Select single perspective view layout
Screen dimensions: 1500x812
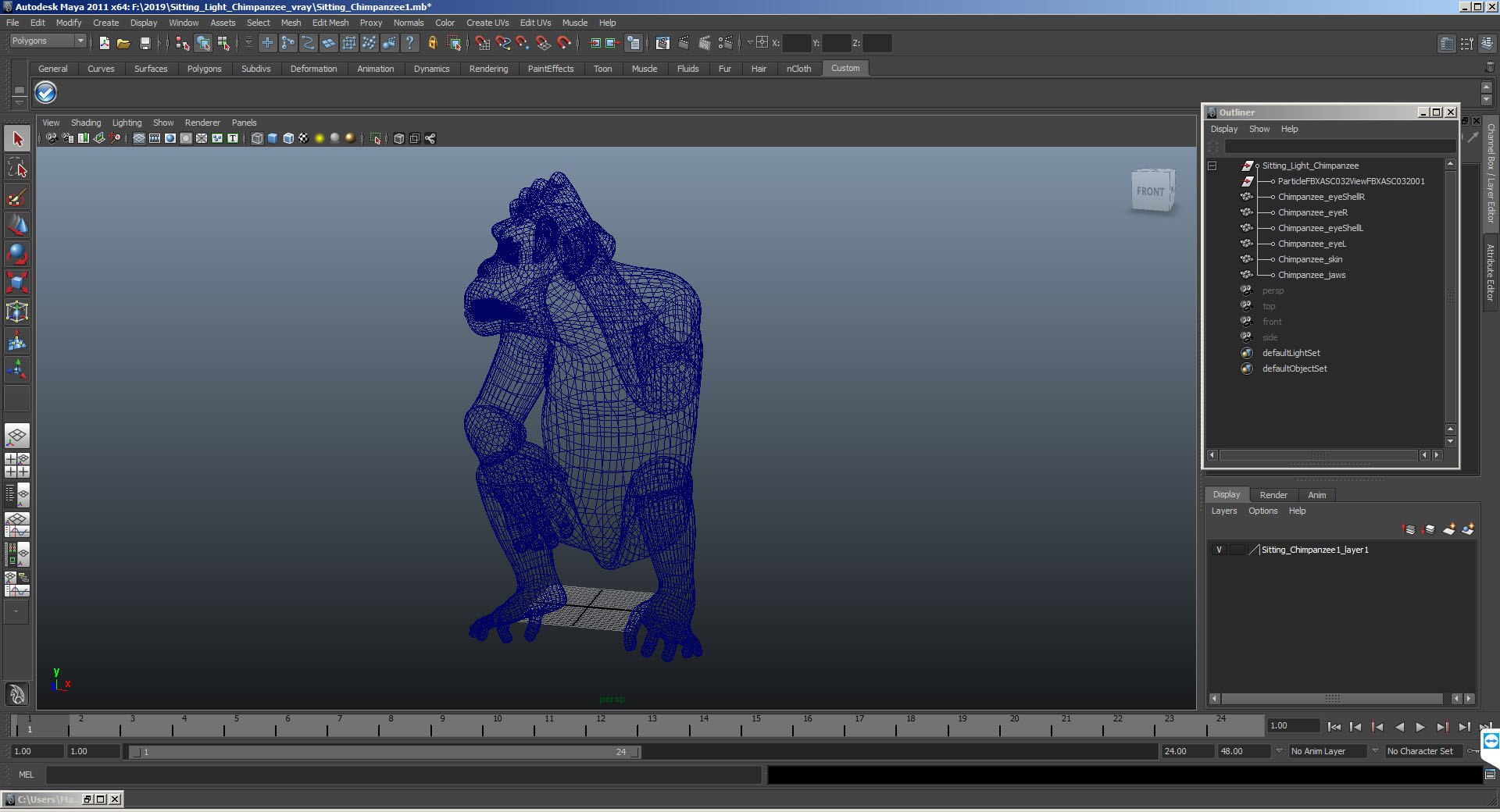pos(17,436)
